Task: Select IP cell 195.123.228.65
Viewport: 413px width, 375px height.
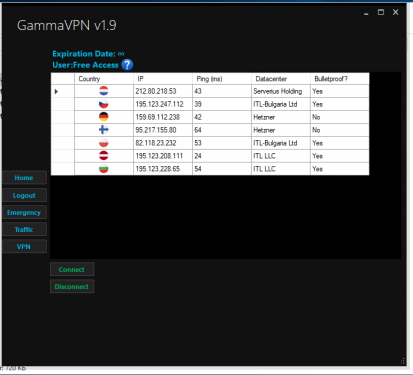Action: [x=163, y=169]
